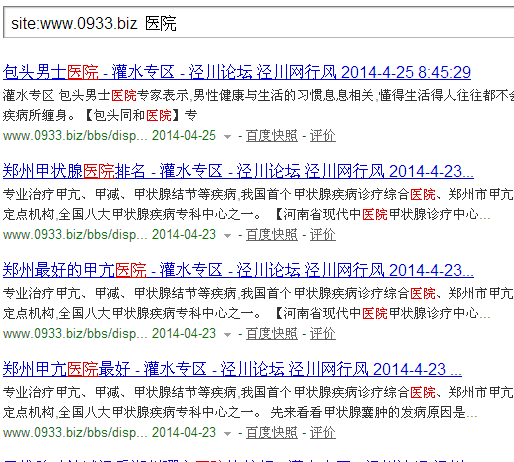Click snippet text 灌水专区 包头男士医院专家表示
This screenshot has height=462, width=514.
pos(96,96)
